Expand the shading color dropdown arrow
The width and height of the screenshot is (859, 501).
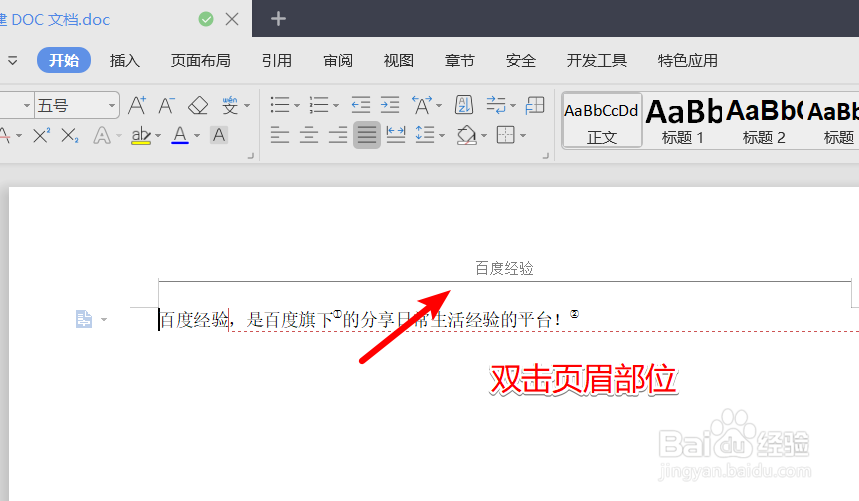tap(484, 135)
